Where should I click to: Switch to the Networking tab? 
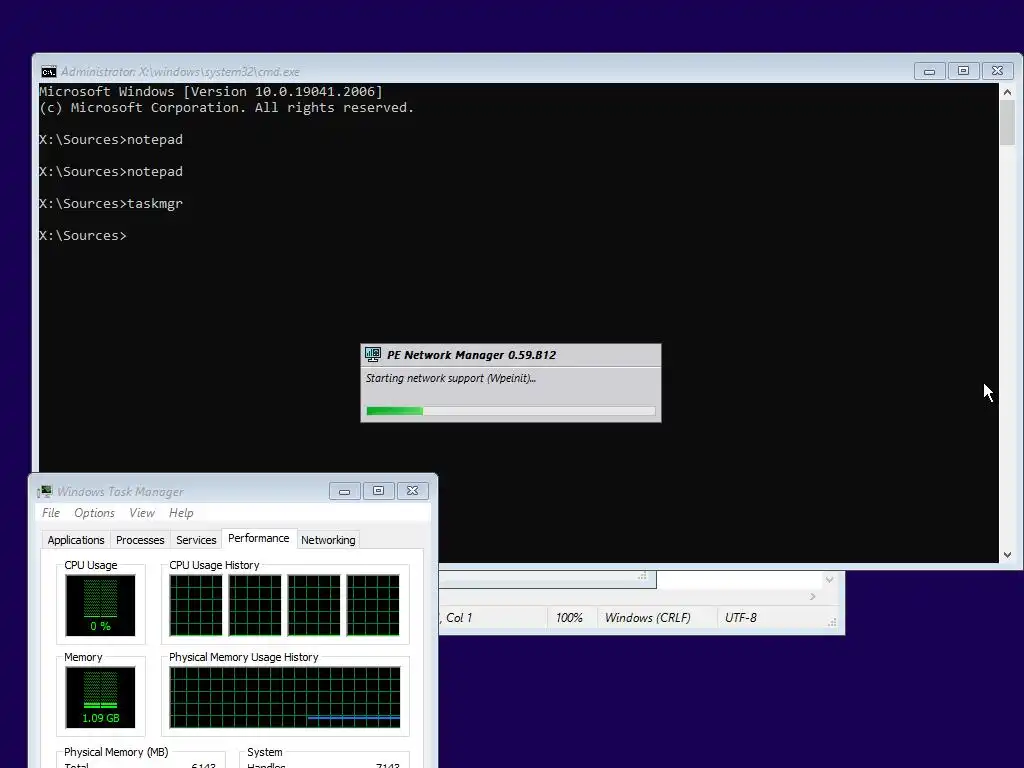pyautogui.click(x=328, y=540)
